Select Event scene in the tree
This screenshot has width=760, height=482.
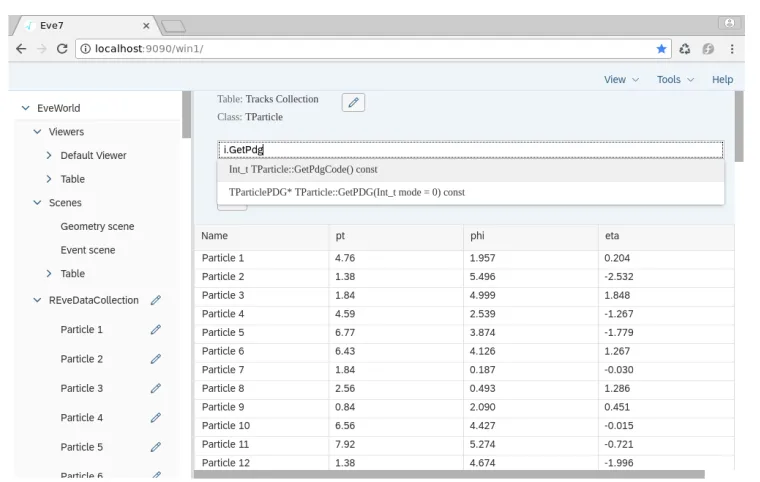[x=88, y=250]
